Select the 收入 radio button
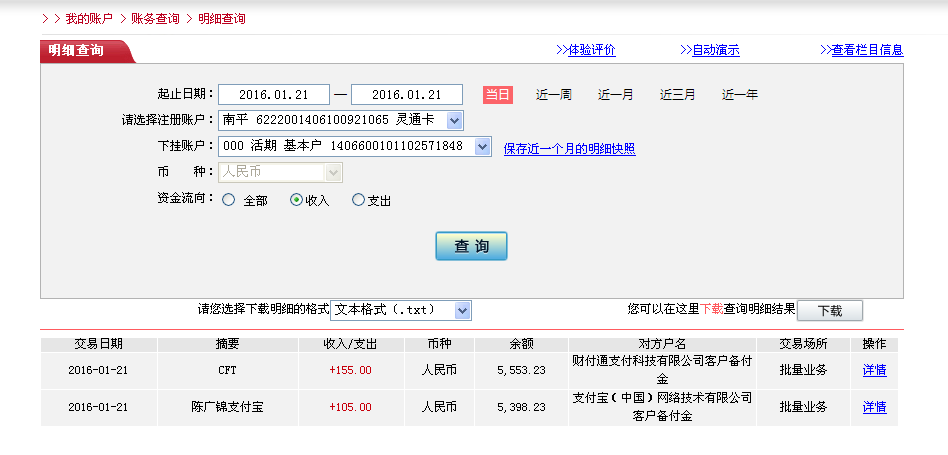 point(296,200)
